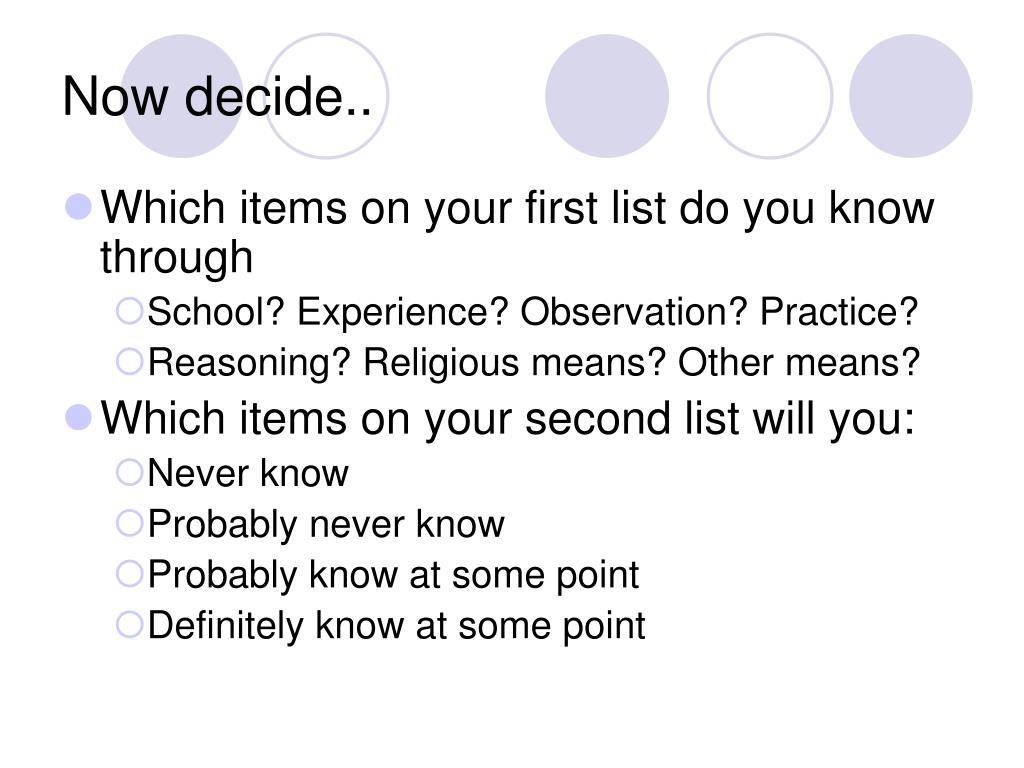
Task: Click the hollow bullet next to 'Never know'
Action: pyautogui.click(x=129, y=472)
